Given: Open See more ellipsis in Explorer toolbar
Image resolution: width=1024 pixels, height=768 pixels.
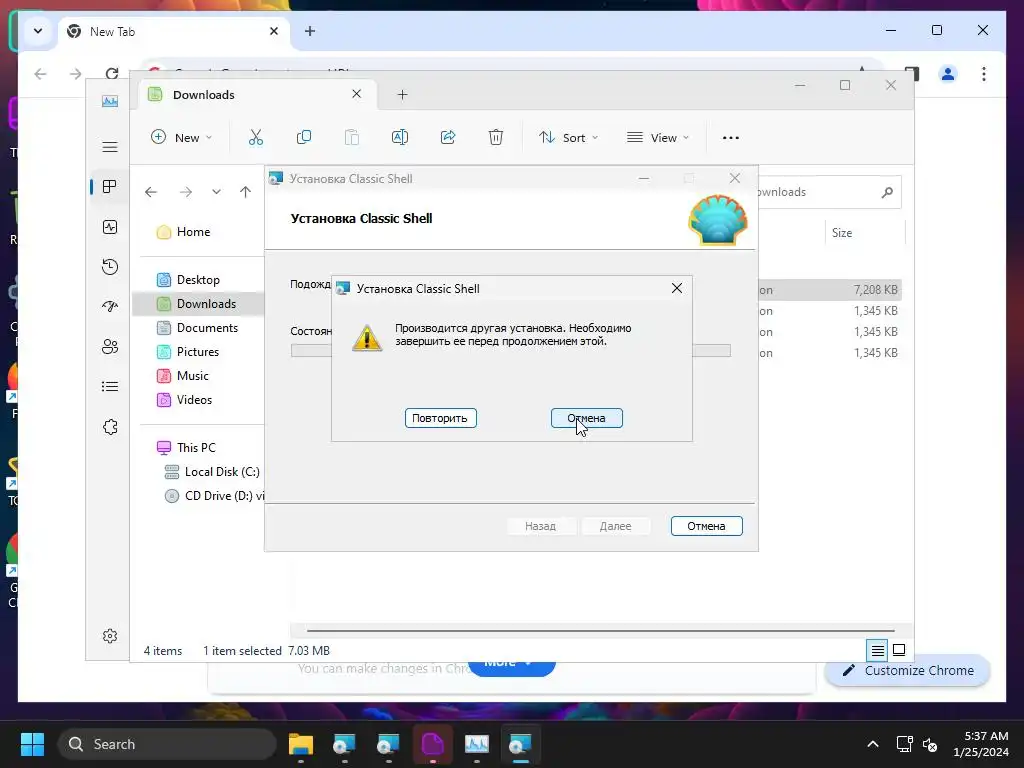Looking at the screenshot, I should point(731,138).
